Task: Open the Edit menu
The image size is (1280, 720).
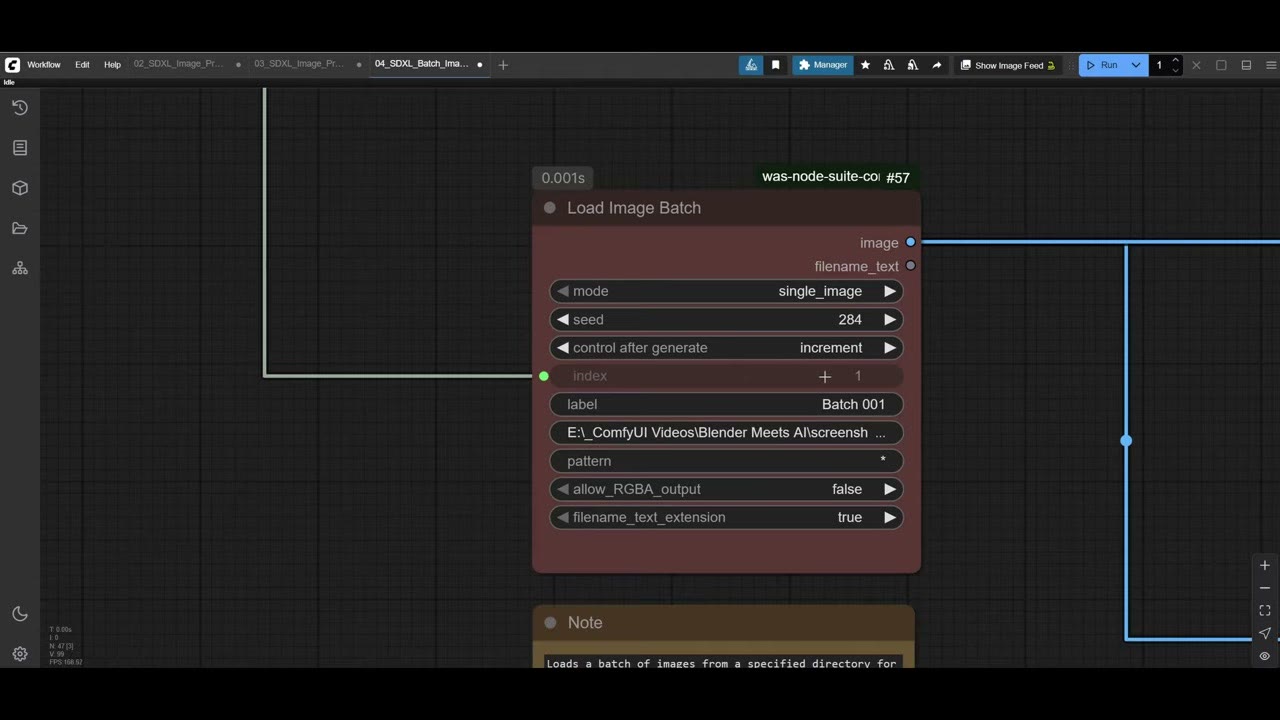Action: pyautogui.click(x=82, y=65)
